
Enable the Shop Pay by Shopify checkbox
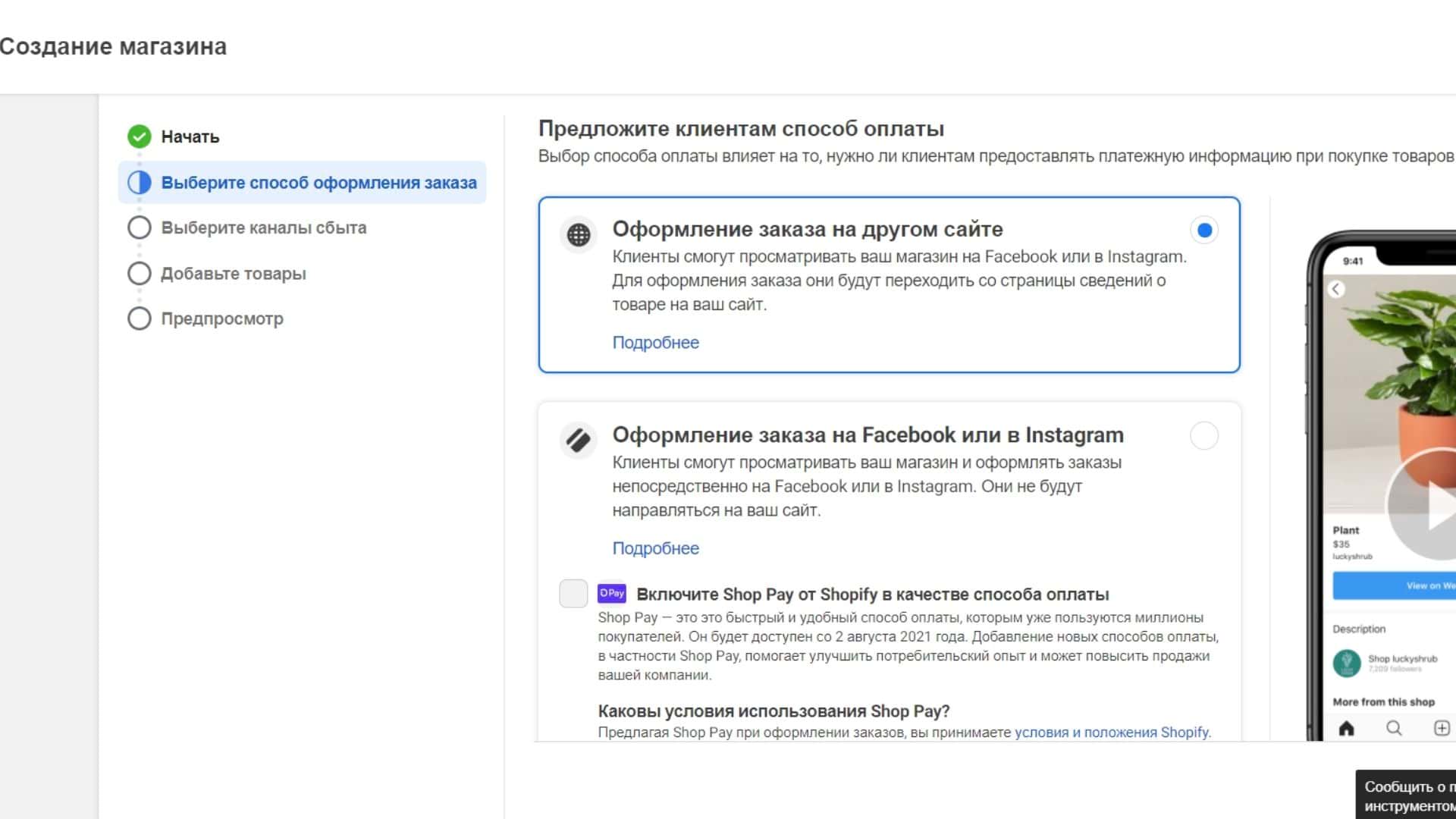pos(573,593)
